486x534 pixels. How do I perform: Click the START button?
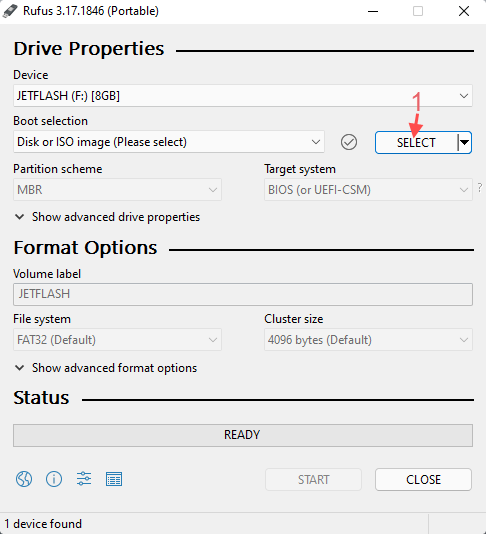click(313, 480)
